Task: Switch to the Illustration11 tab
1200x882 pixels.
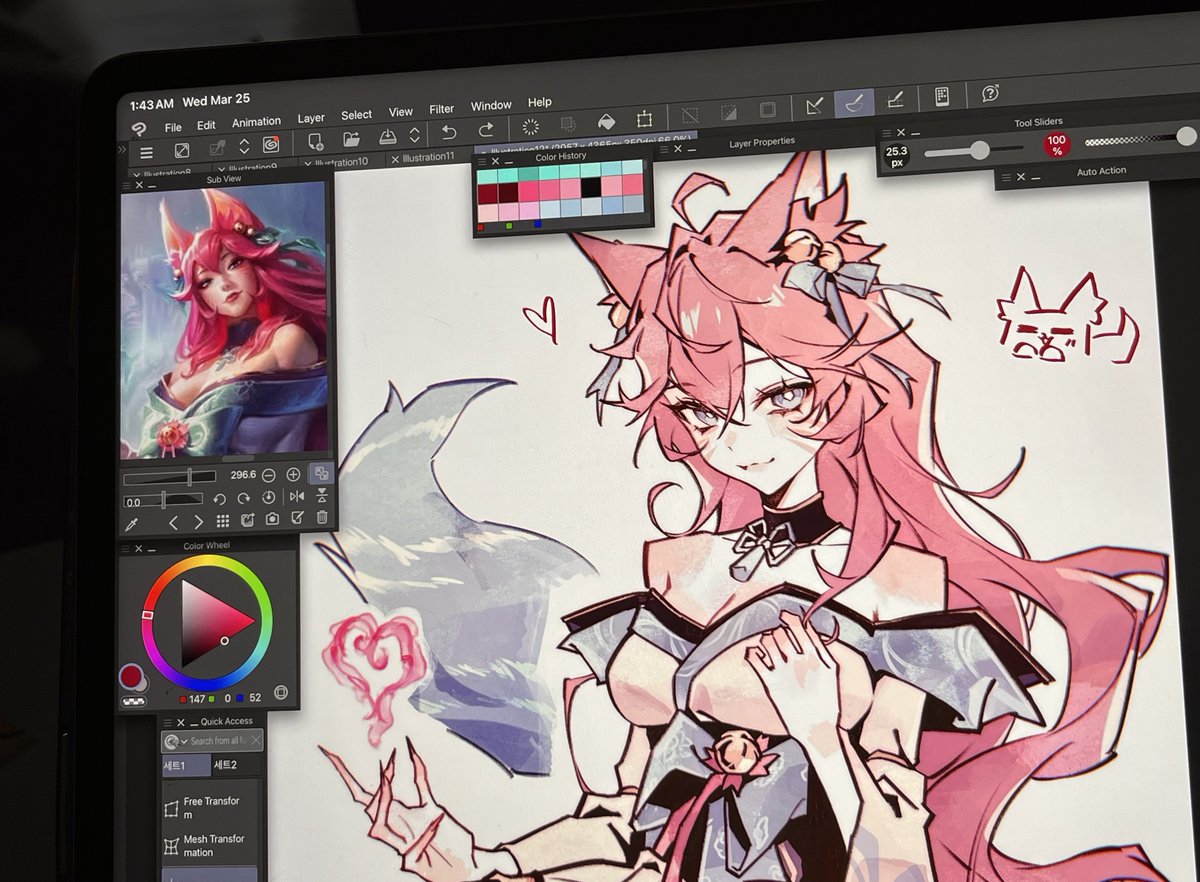Action: 429,157
